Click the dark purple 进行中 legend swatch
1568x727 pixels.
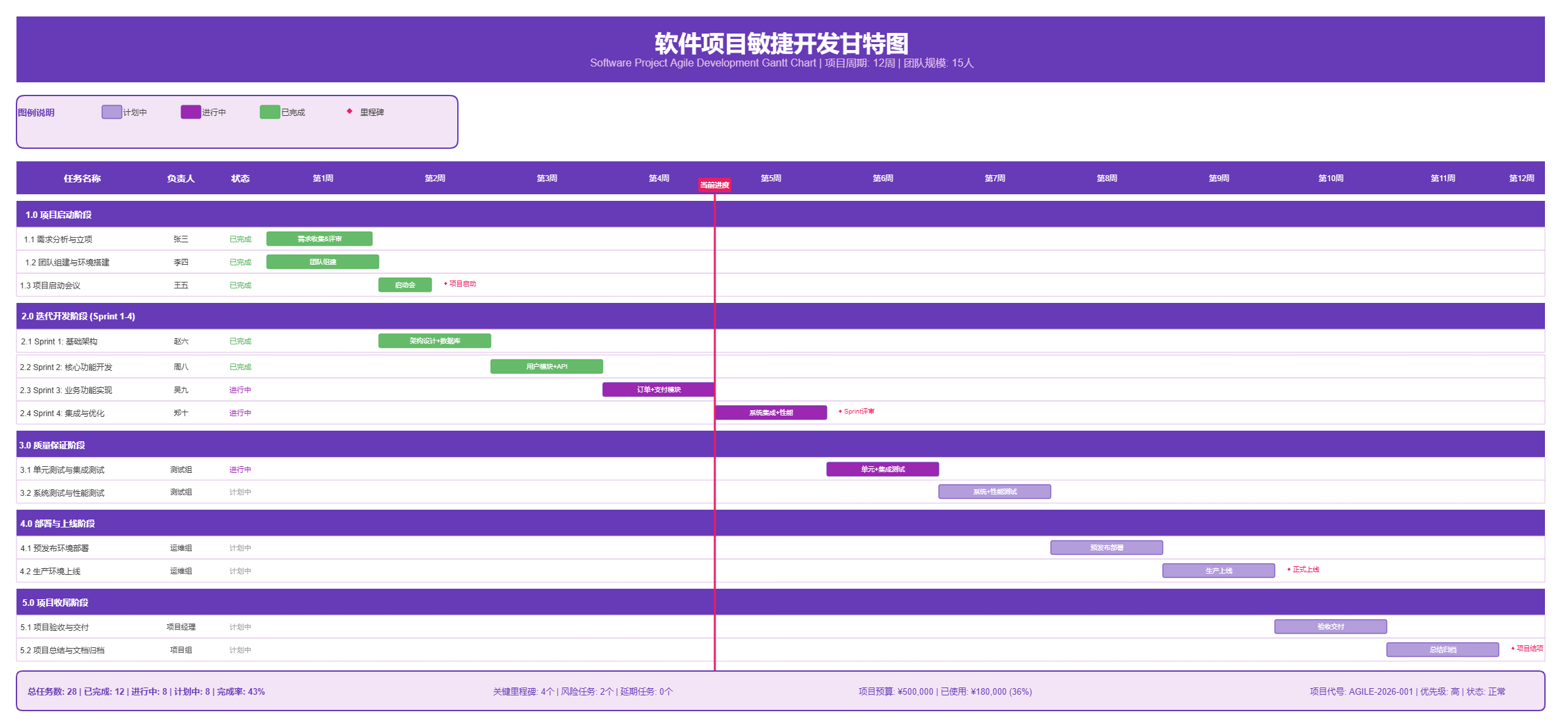(x=190, y=112)
